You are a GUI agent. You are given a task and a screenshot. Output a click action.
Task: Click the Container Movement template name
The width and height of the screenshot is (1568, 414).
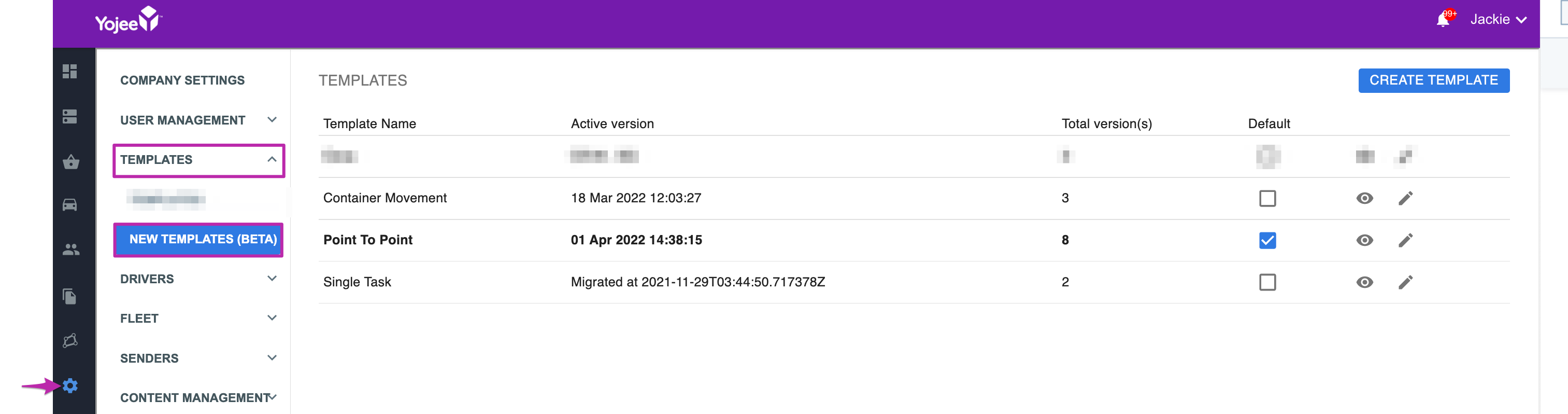click(384, 198)
